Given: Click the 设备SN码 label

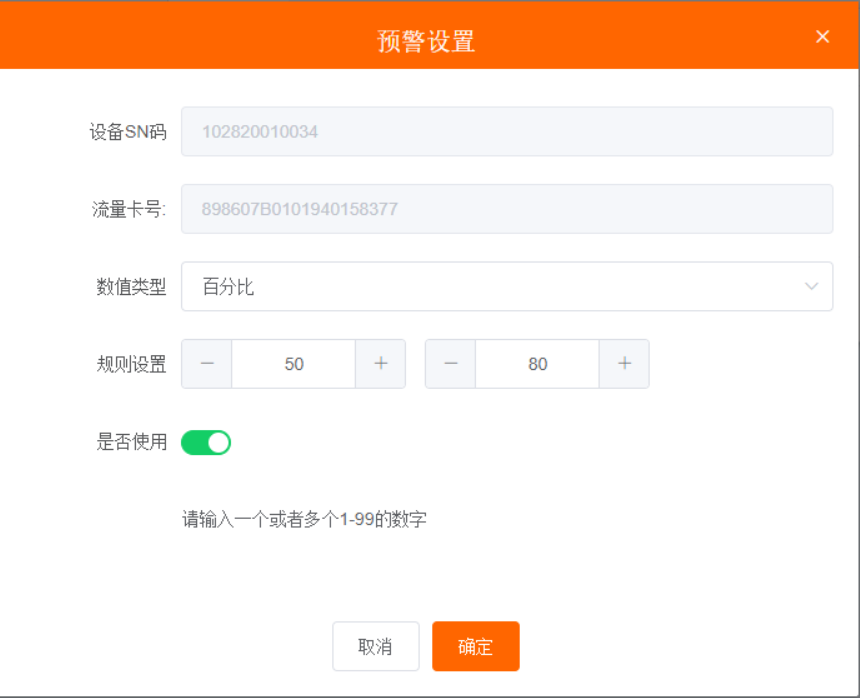Looking at the screenshot, I should [128, 132].
